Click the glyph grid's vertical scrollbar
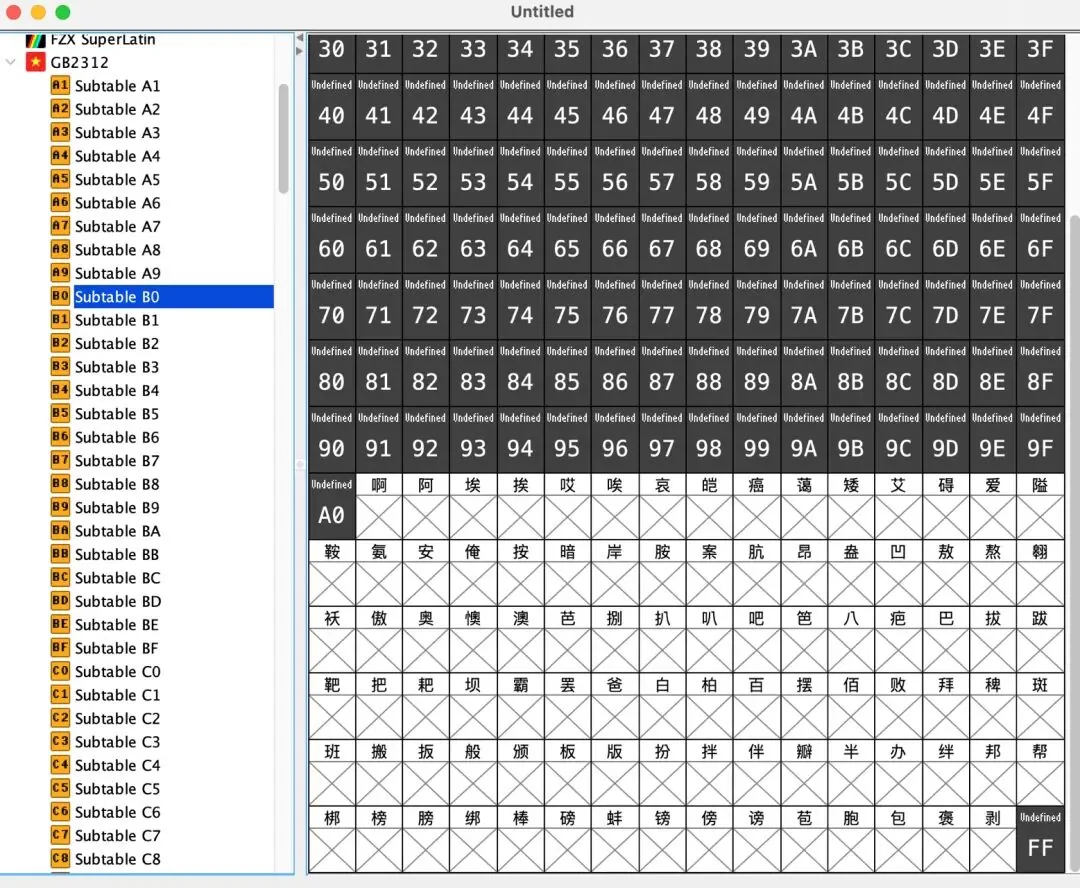The height and width of the screenshot is (888, 1080). (1074, 541)
